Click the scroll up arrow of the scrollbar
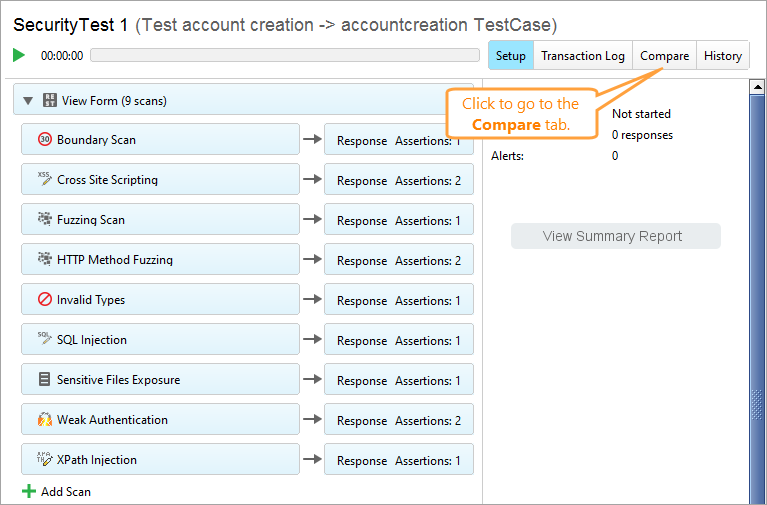The width and height of the screenshot is (767, 505). tap(757, 87)
